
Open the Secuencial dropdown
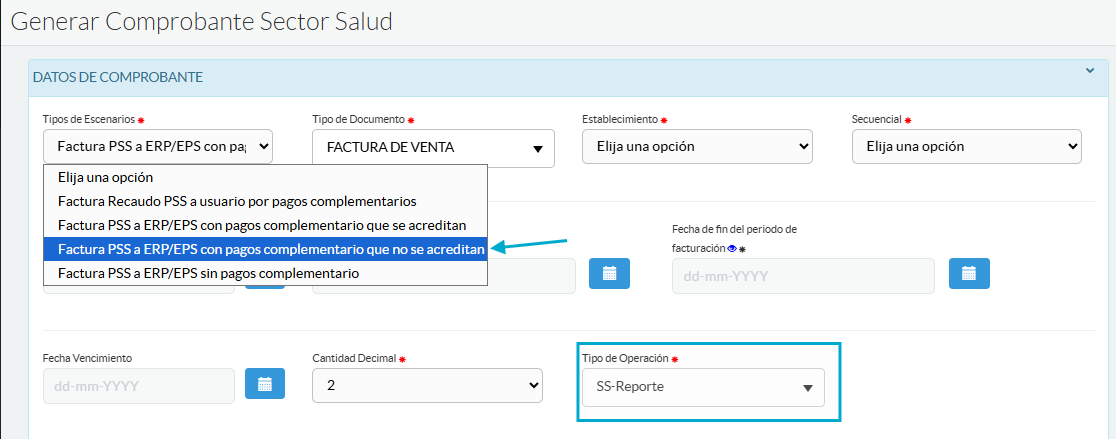pos(966,146)
